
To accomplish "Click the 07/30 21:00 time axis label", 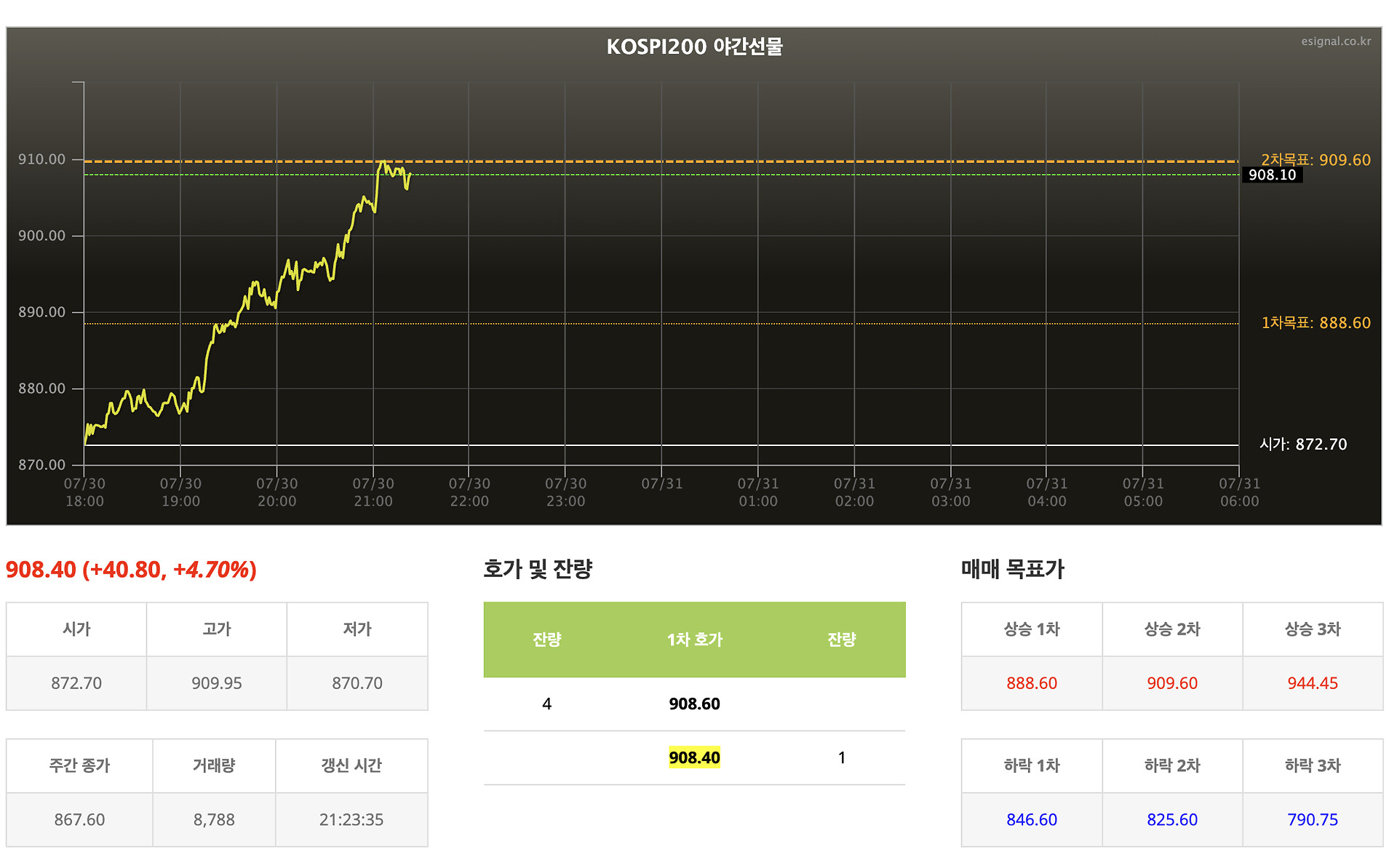I will click(x=373, y=493).
